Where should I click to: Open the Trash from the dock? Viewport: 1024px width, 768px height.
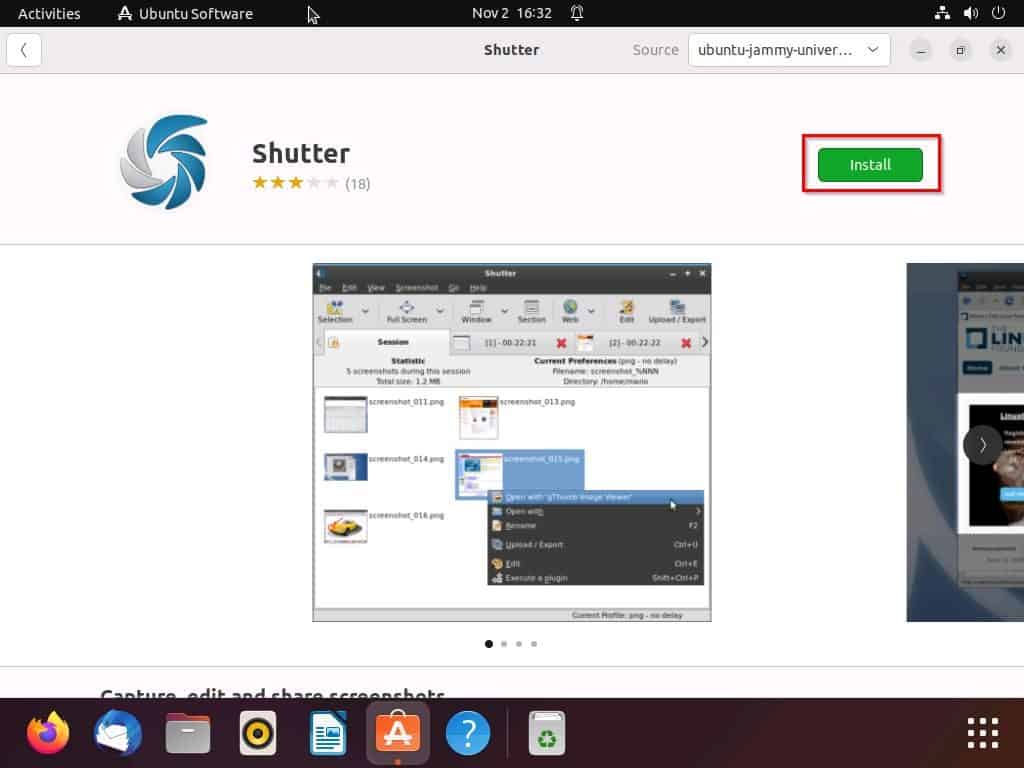pyautogui.click(x=547, y=733)
